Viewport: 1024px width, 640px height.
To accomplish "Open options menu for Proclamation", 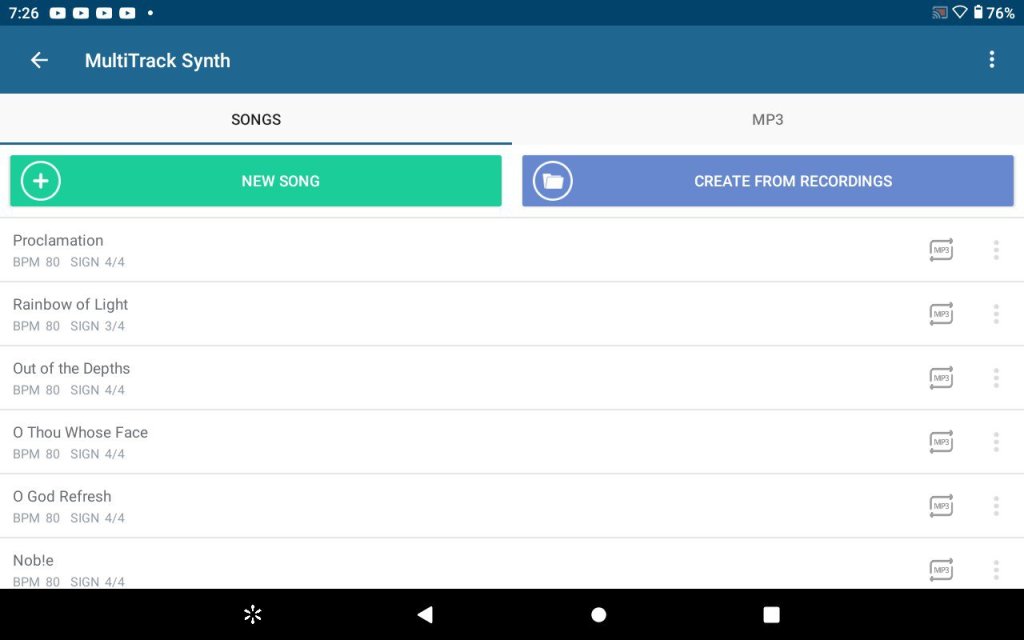I will [x=996, y=250].
